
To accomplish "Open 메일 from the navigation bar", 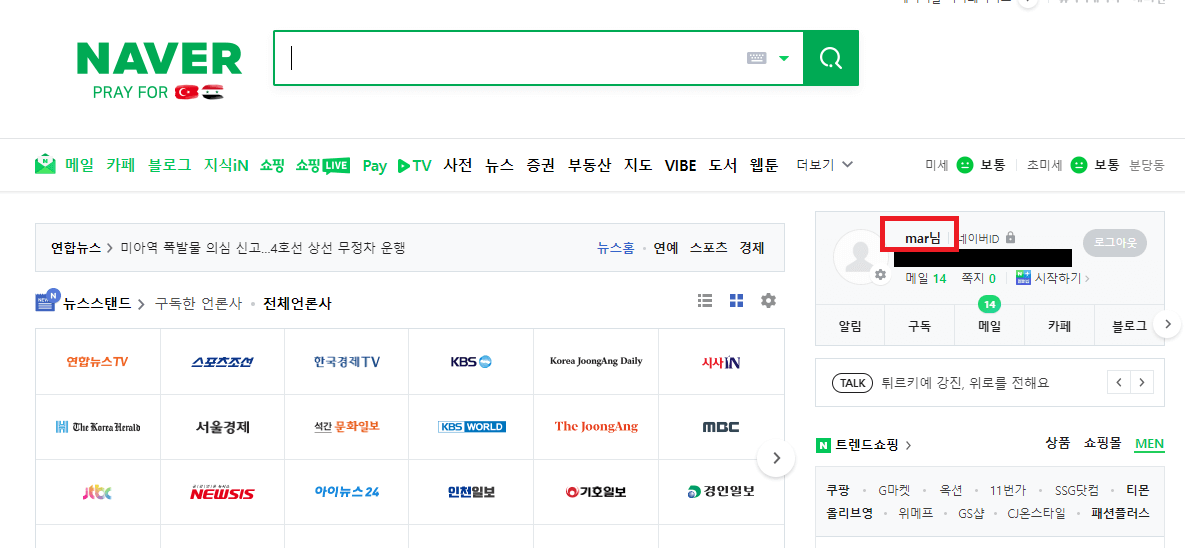I will click(x=79, y=165).
